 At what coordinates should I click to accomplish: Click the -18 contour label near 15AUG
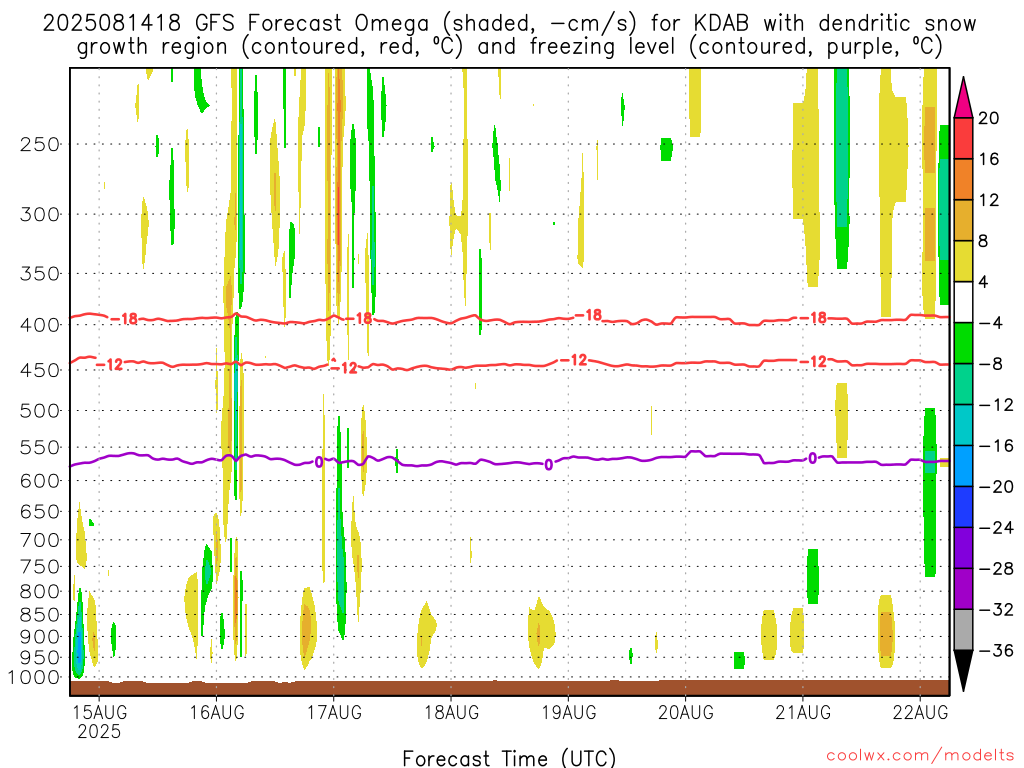point(124,319)
